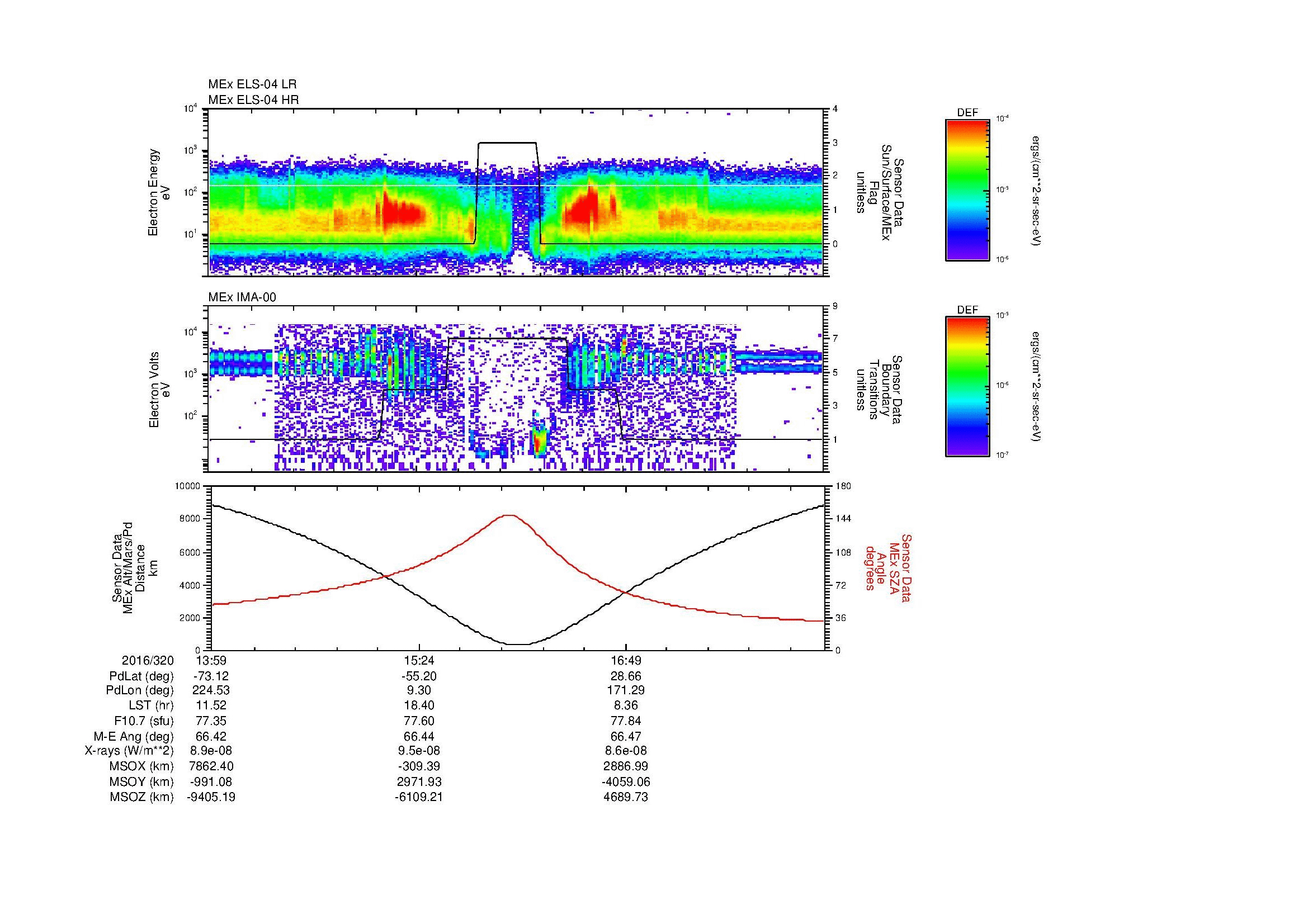Click time tick label '13:59'
Viewport: 1308px width, 924px height.
[x=211, y=660]
